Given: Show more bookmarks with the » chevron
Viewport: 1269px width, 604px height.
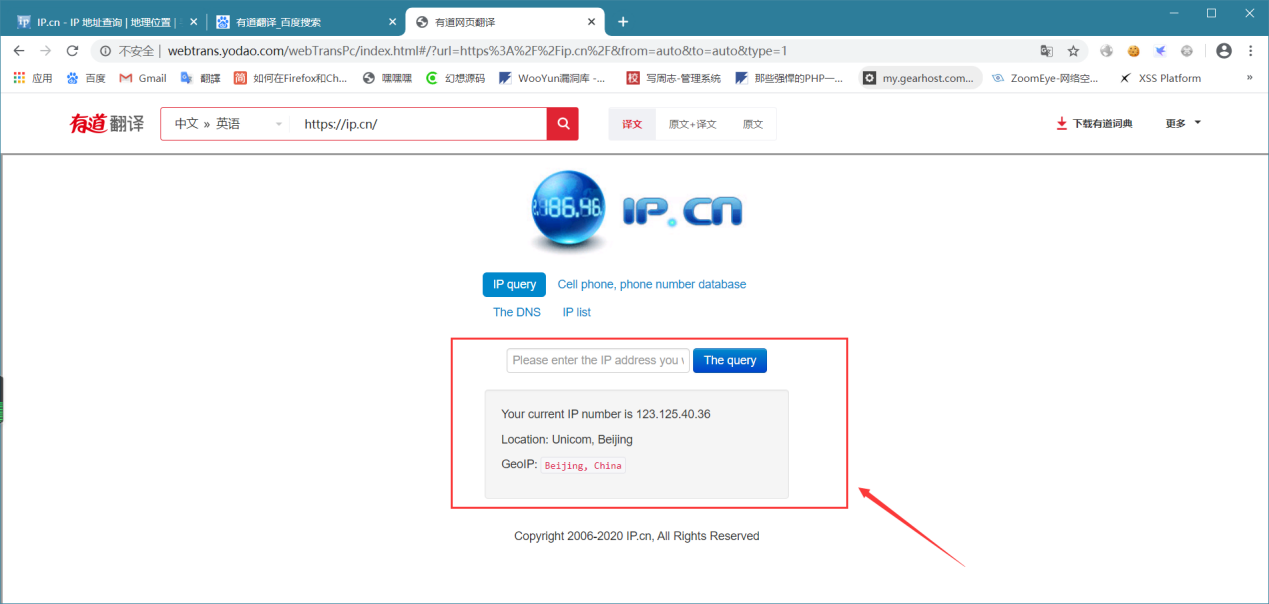Looking at the screenshot, I should (1249, 78).
